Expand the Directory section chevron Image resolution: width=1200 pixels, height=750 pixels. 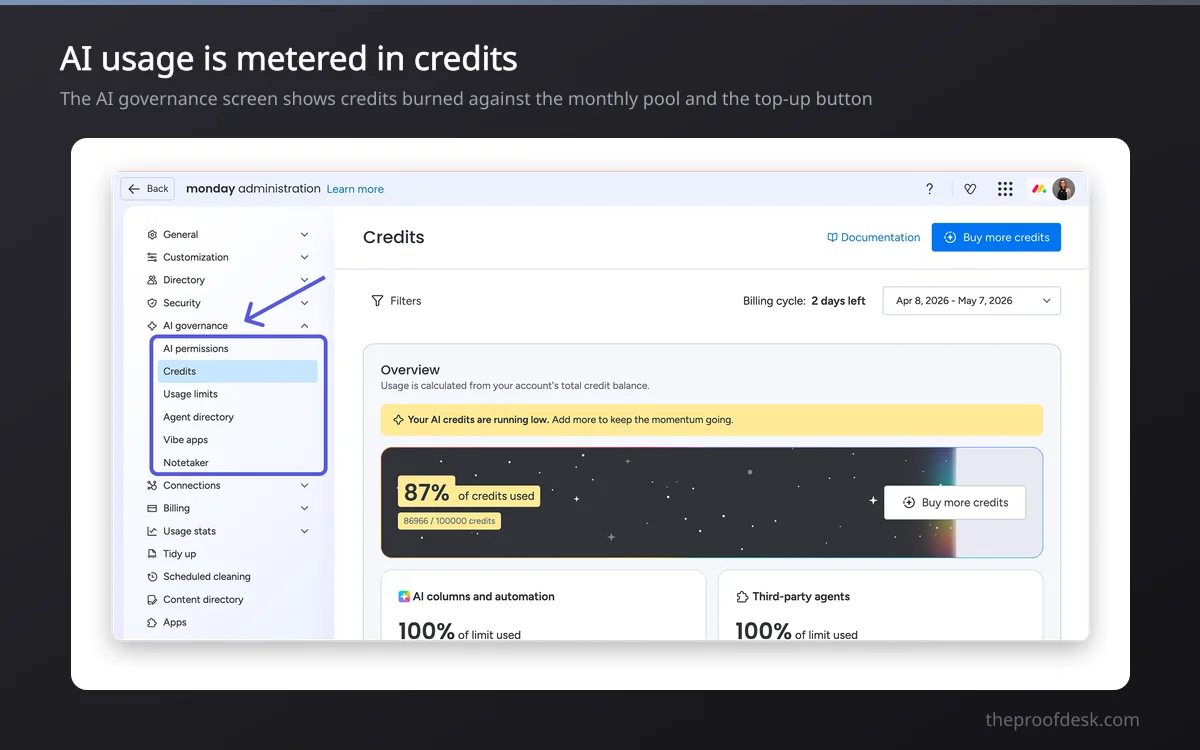pos(305,280)
